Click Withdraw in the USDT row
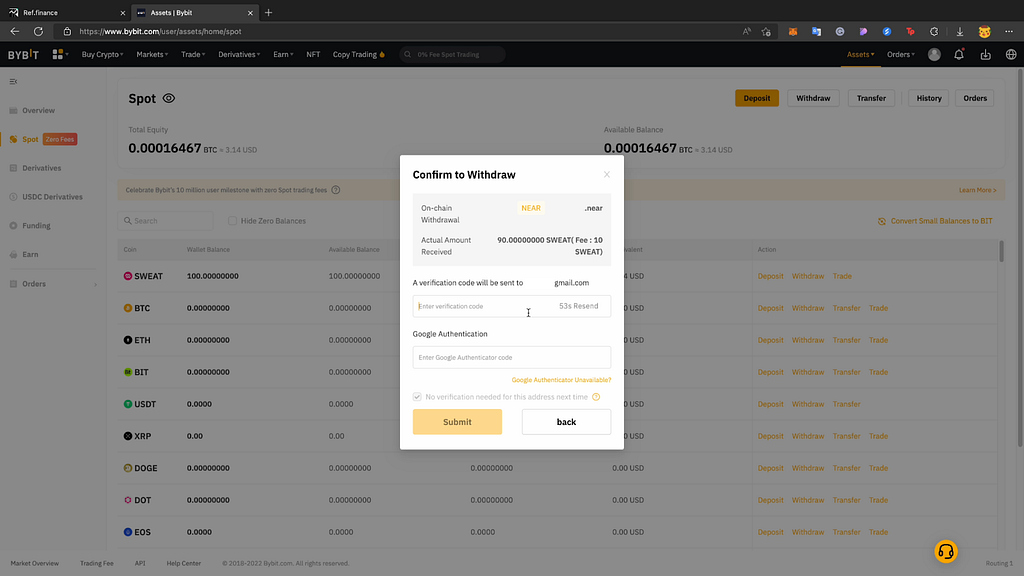Viewport: 1024px width, 576px height. (x=808, y=404)
